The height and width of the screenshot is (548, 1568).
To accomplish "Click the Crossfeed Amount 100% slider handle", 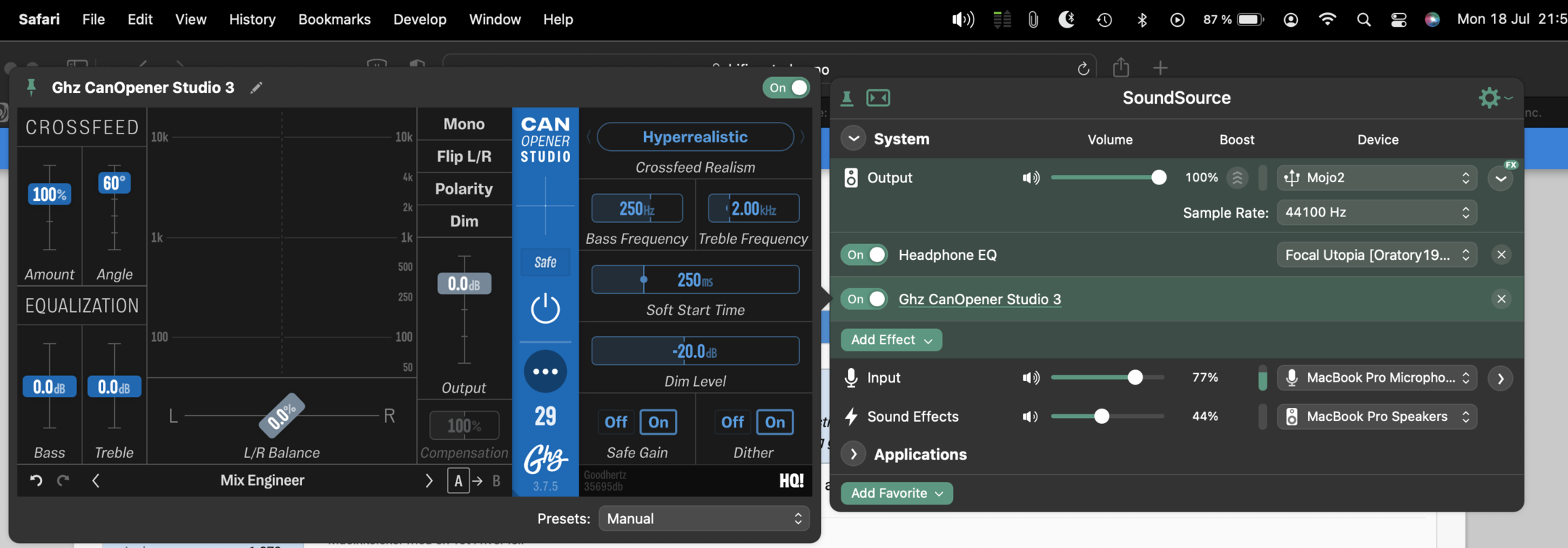I will 49,195.
